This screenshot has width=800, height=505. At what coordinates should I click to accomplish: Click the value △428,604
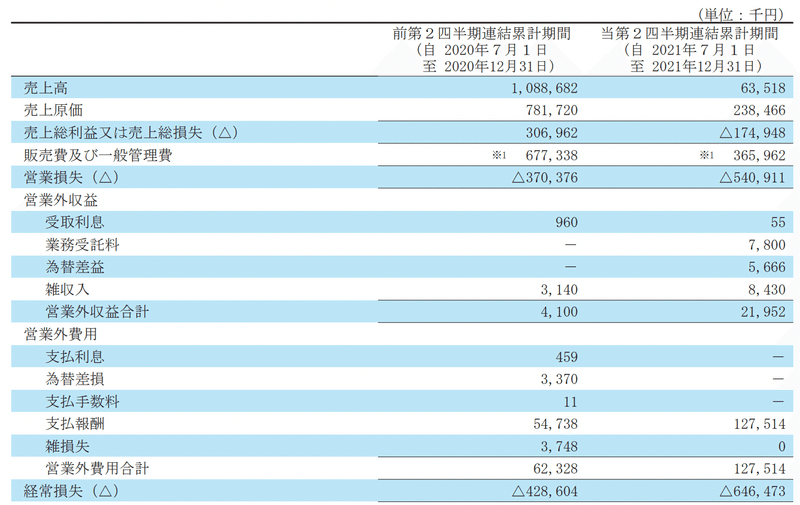click(x=544, y=492)
